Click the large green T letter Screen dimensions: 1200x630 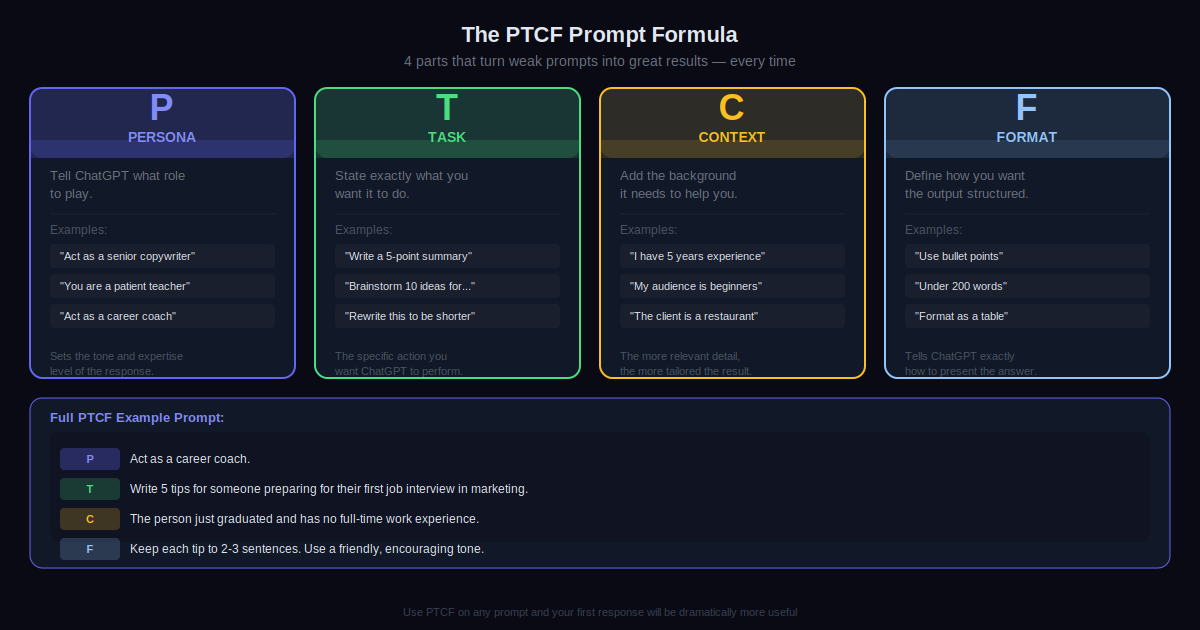coord(447,108)
